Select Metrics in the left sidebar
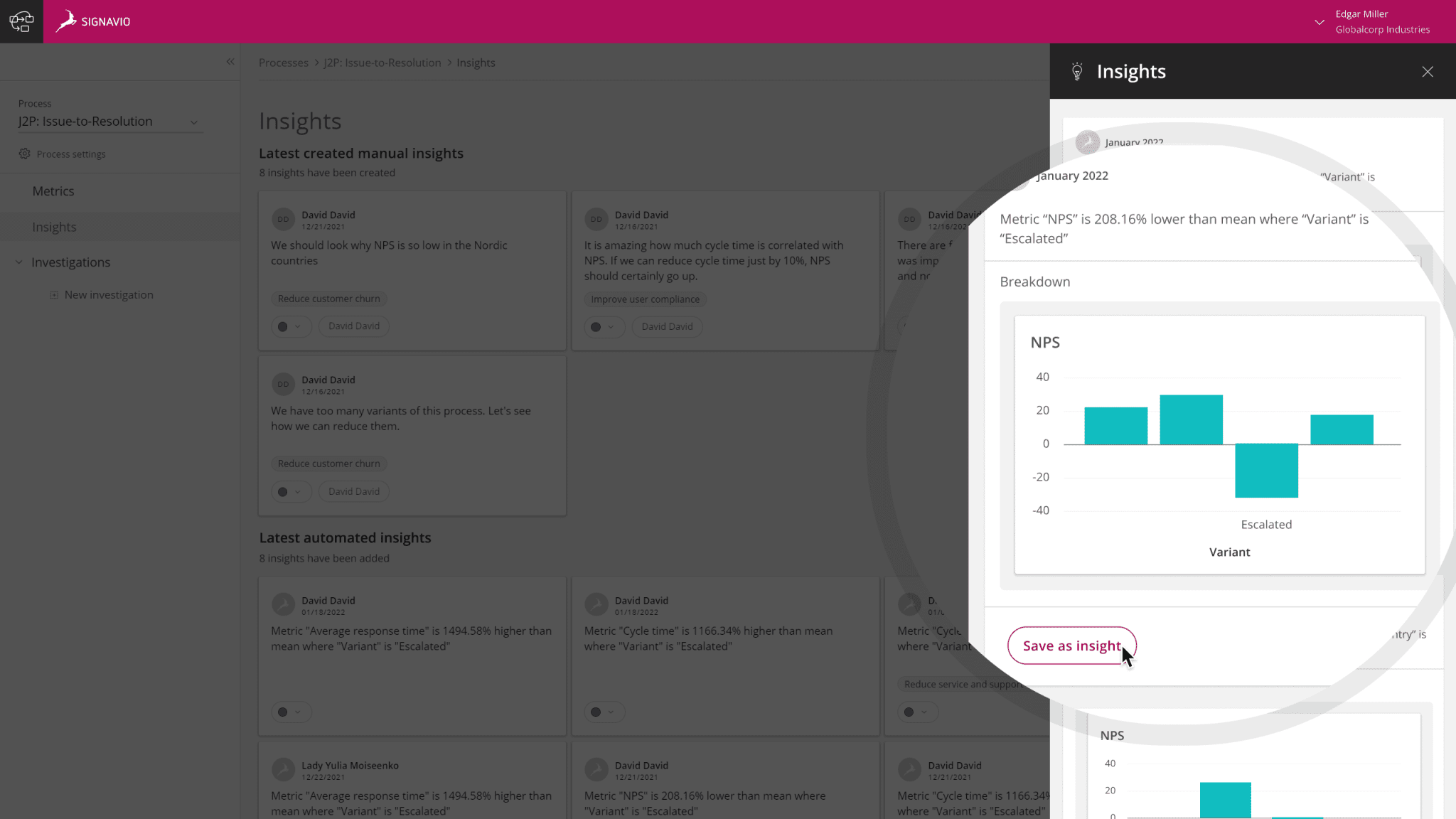Viewport: 1456px width, 819px height. (x=53, y=191)
